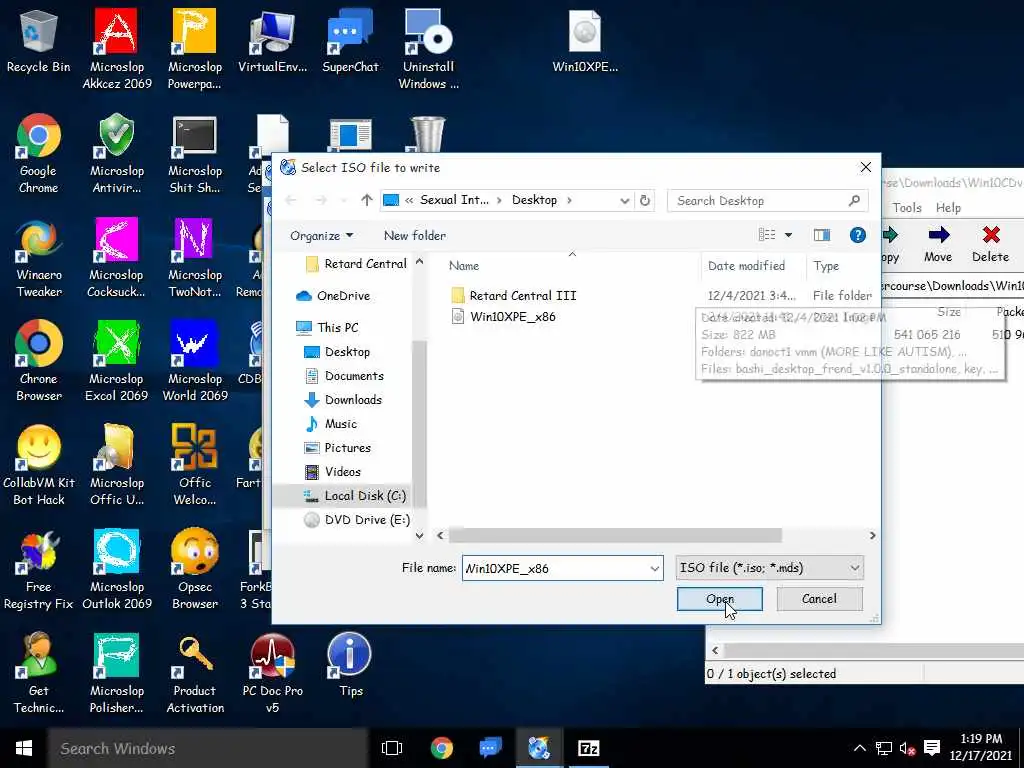
Task: Show hidden system tray icons chevron
Action: [x=859, y=748]
